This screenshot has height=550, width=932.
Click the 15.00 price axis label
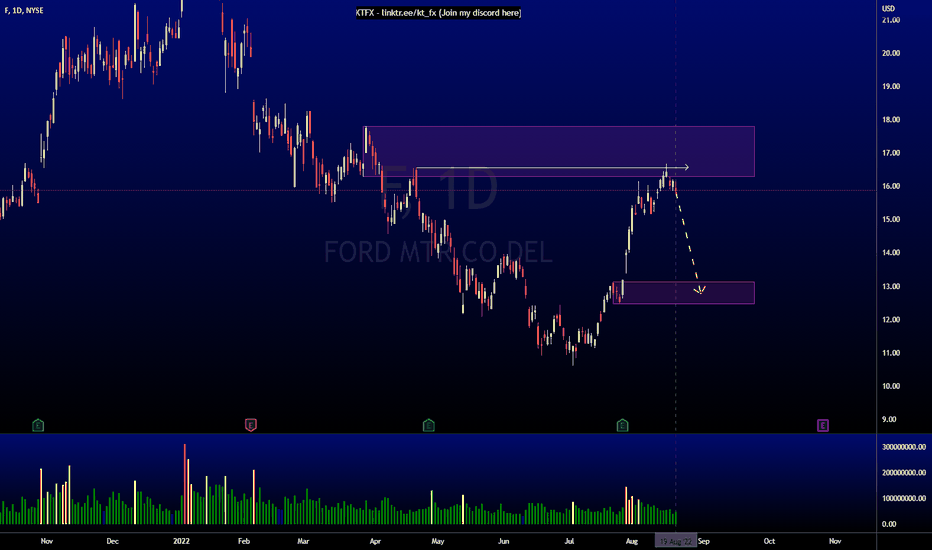891,219
